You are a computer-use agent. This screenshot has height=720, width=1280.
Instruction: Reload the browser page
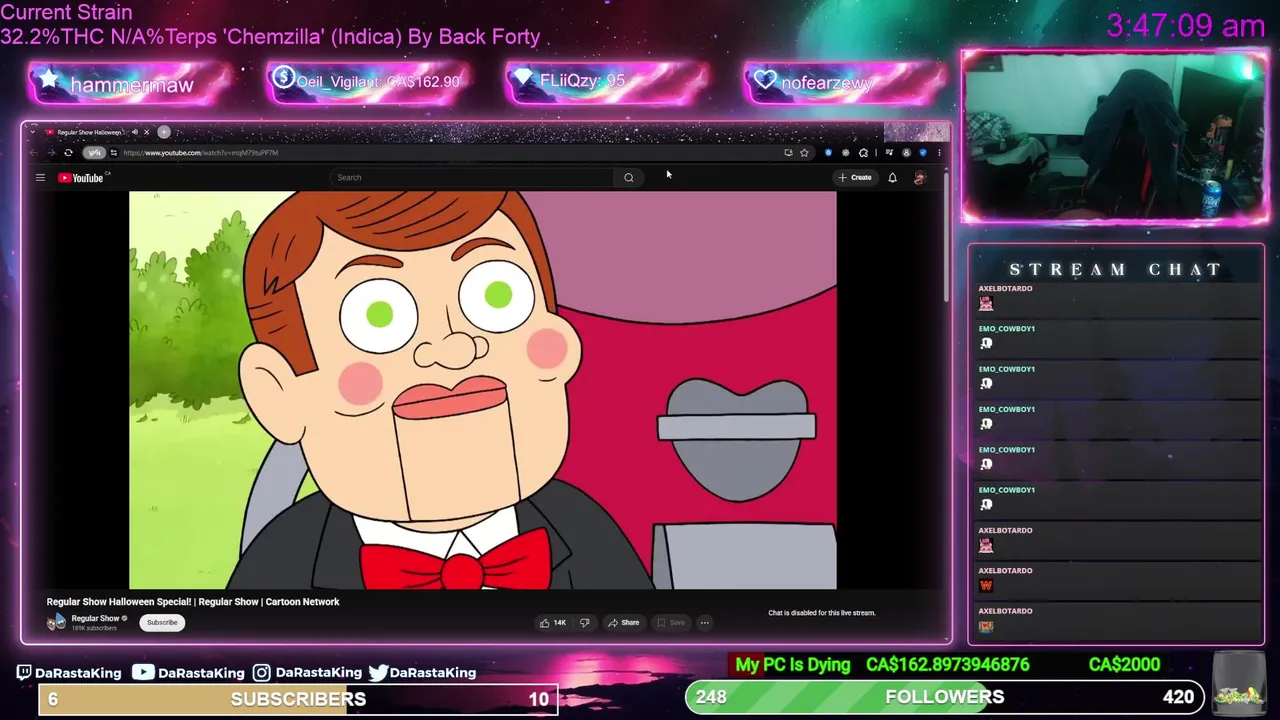[68, 153]
